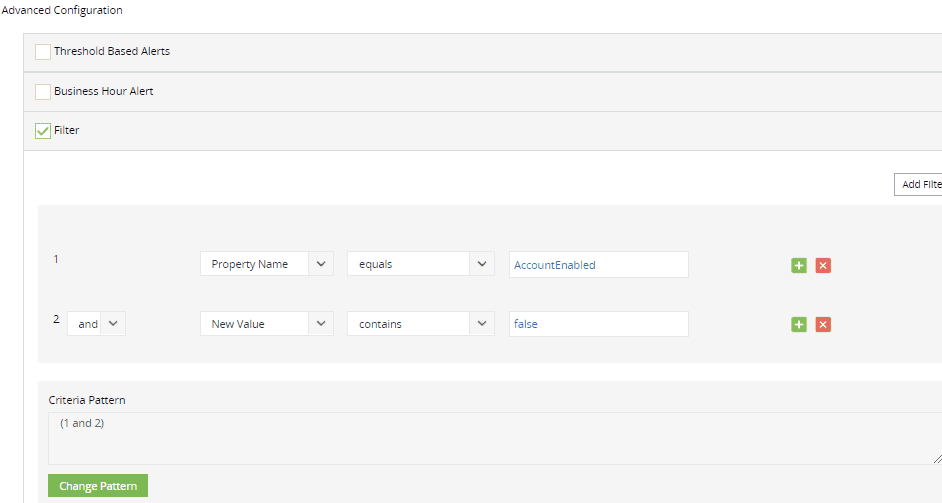
Task: Focus the 'false' value input field
Action: [x=598, y=324]
